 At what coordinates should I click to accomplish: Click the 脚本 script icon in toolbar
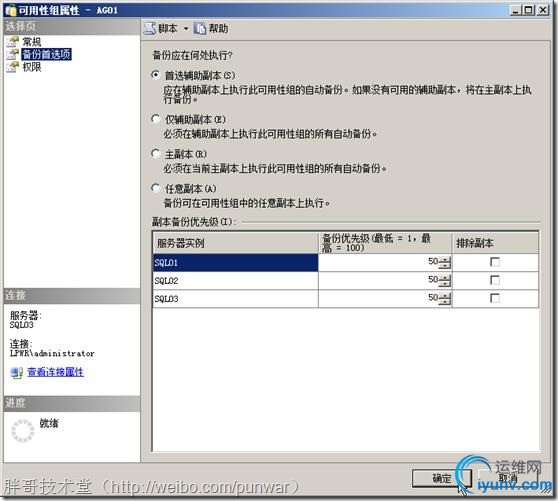[x=149, y=28]
